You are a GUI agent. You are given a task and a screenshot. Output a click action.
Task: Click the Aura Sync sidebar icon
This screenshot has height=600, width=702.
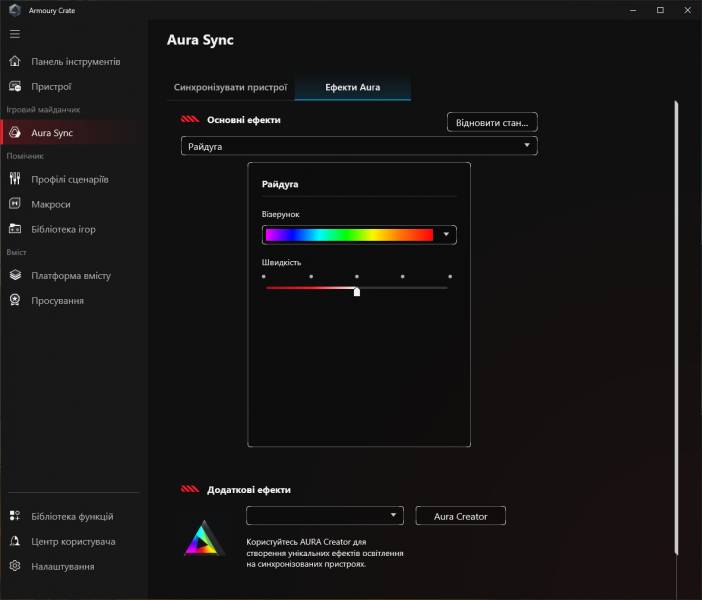point(15,133)
